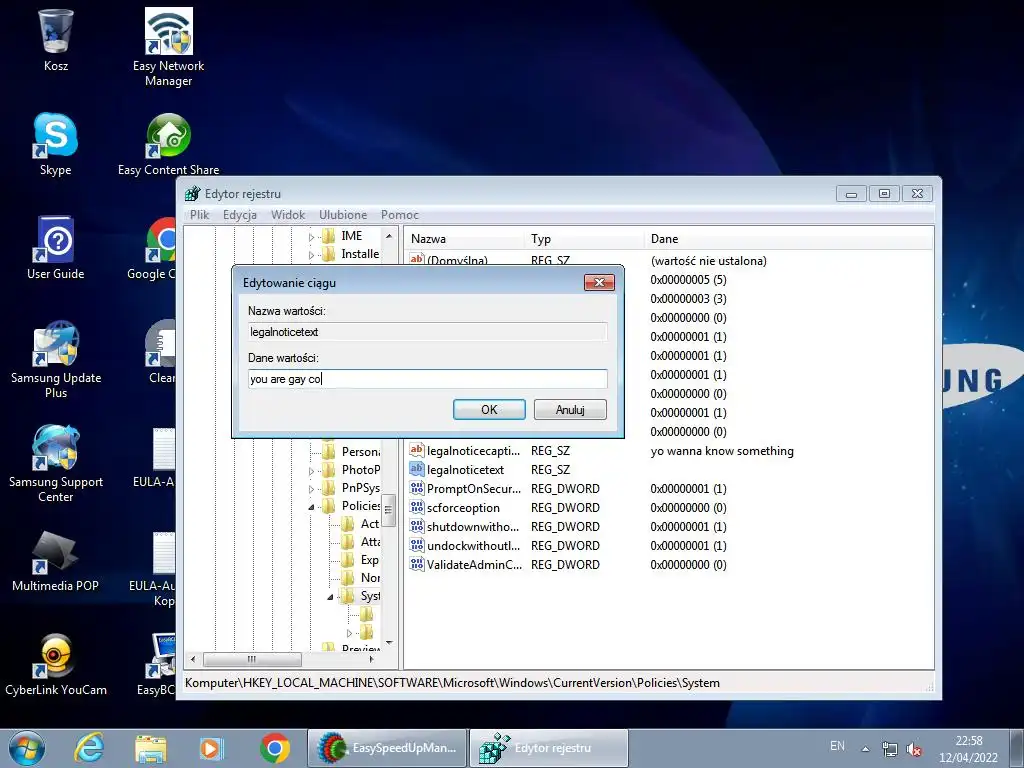Open the Edycja menu
Image resolution: width=1024 pixels, height=768 pixels.
(240, 215)
